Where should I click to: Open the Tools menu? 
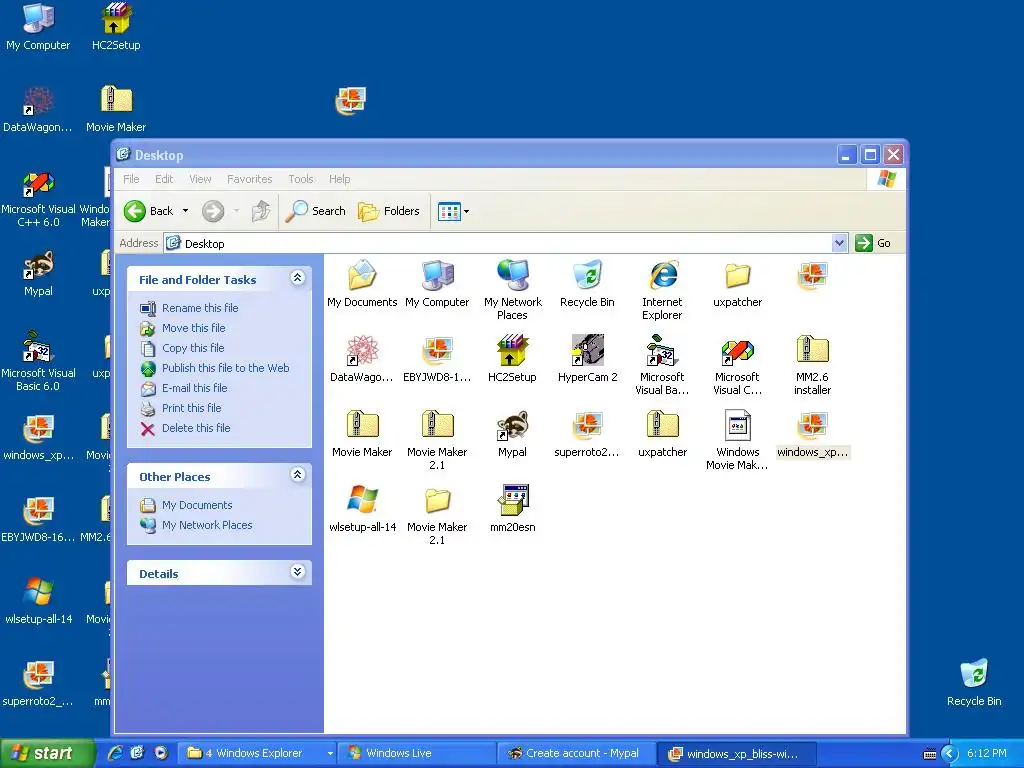(x=300, y=179)
